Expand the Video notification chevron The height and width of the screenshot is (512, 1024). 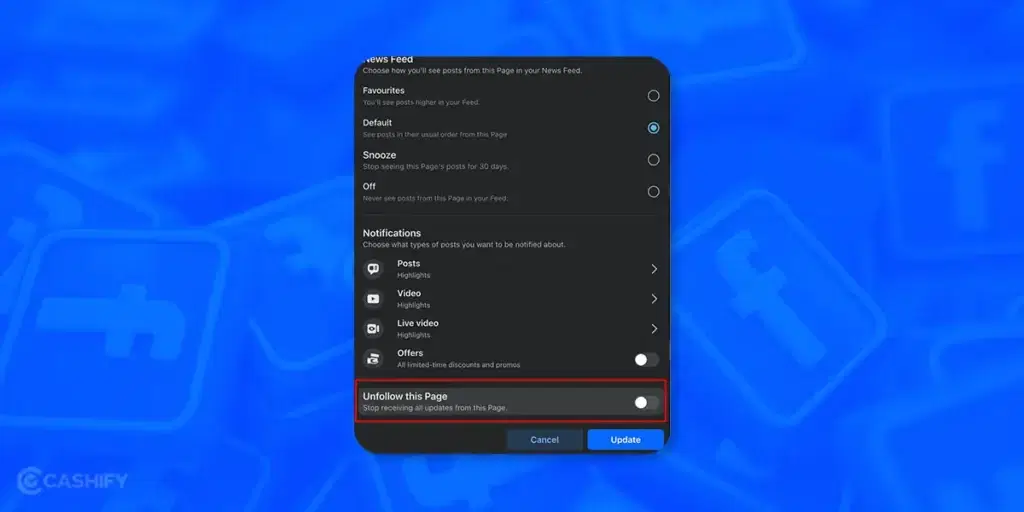click(654, 298)
